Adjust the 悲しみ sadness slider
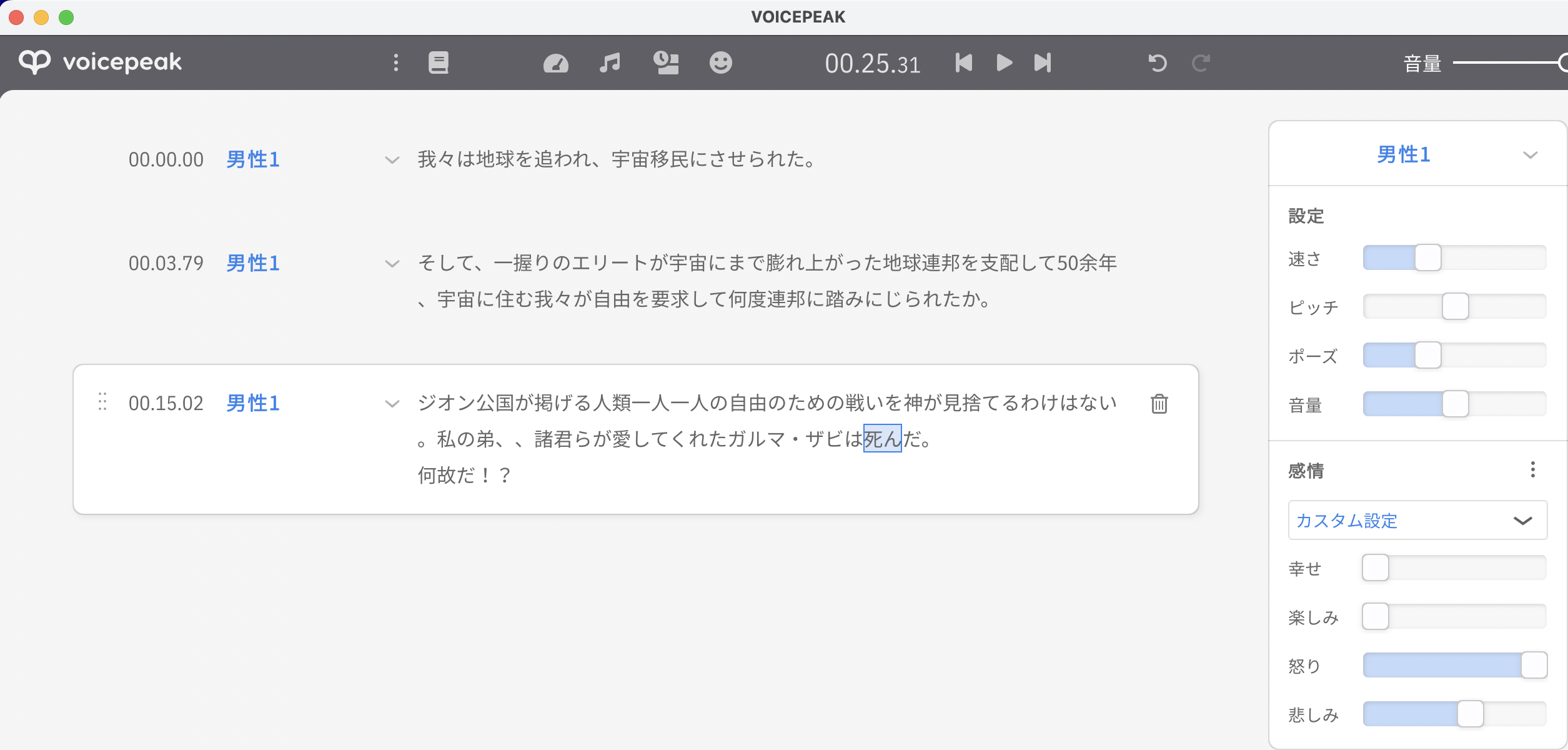Image resolution: width=1568 pixels, height=750 pixels. [1454, 714]
